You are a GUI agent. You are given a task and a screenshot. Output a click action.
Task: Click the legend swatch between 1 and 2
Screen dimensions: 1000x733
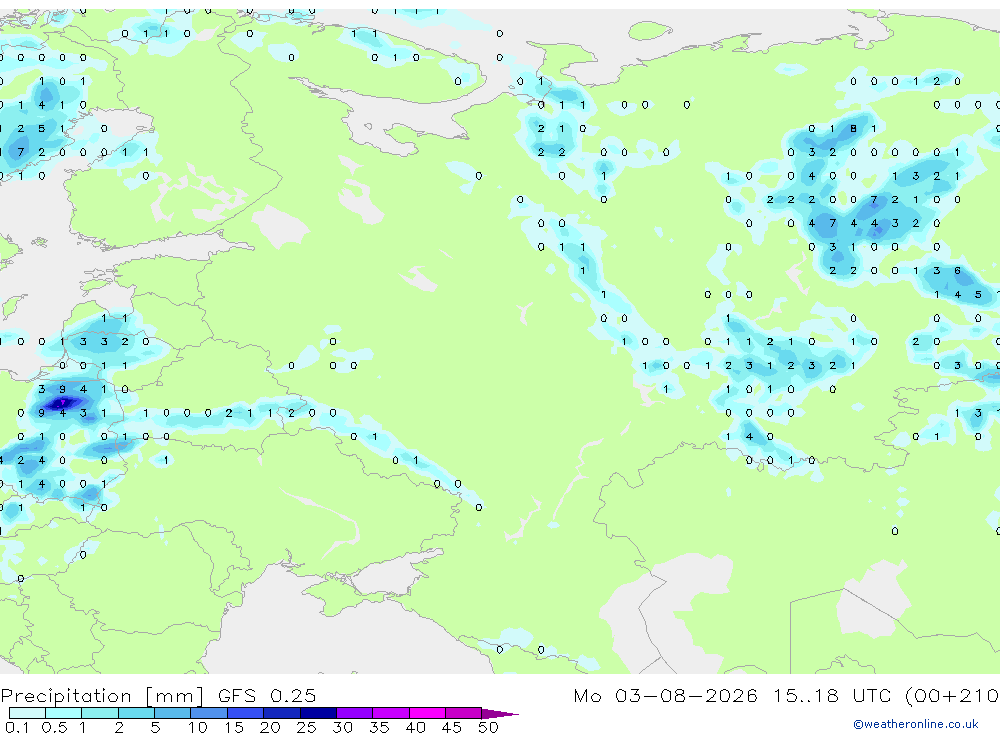(100, 713)
